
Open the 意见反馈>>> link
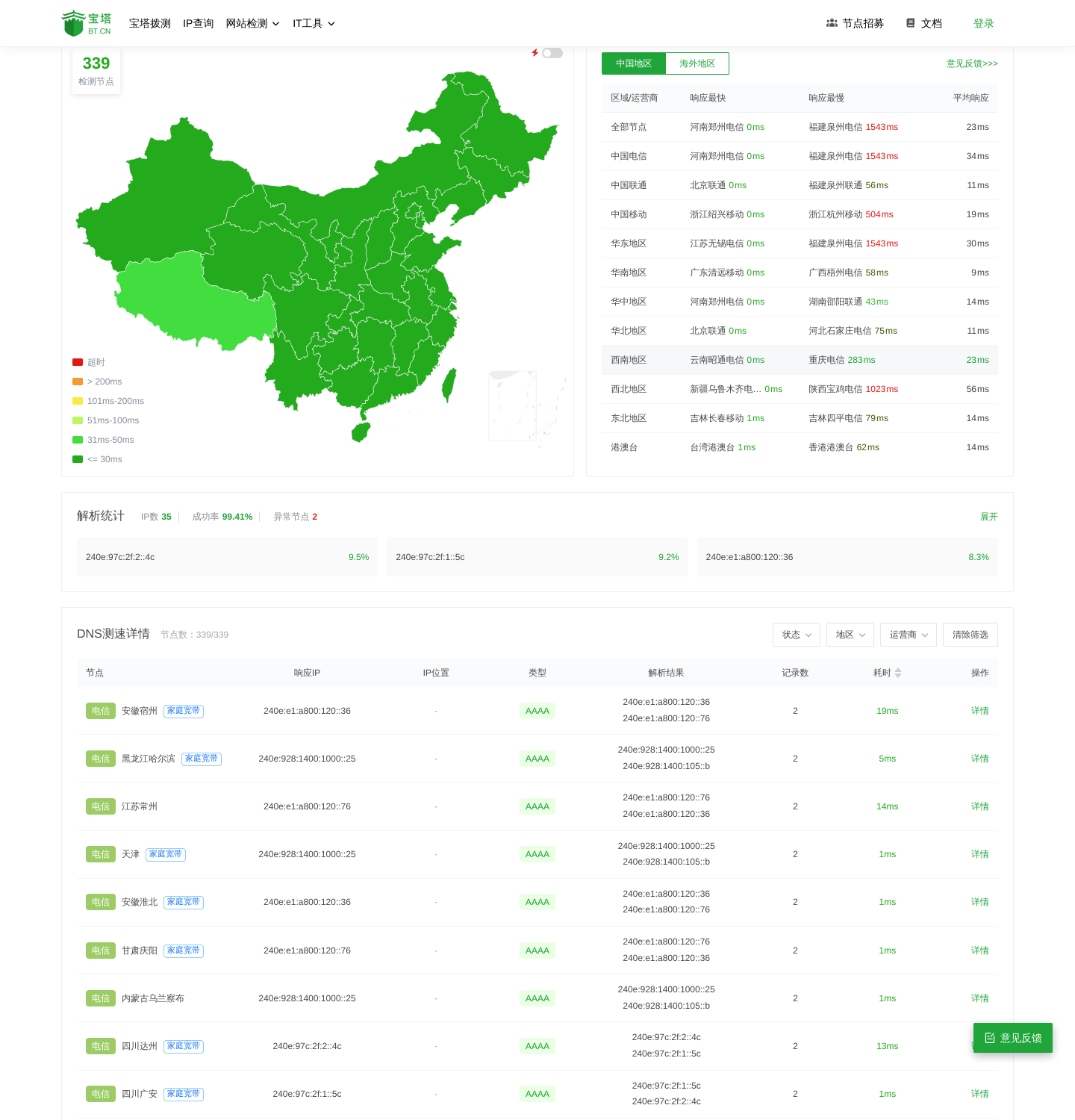tap(972, 63)
